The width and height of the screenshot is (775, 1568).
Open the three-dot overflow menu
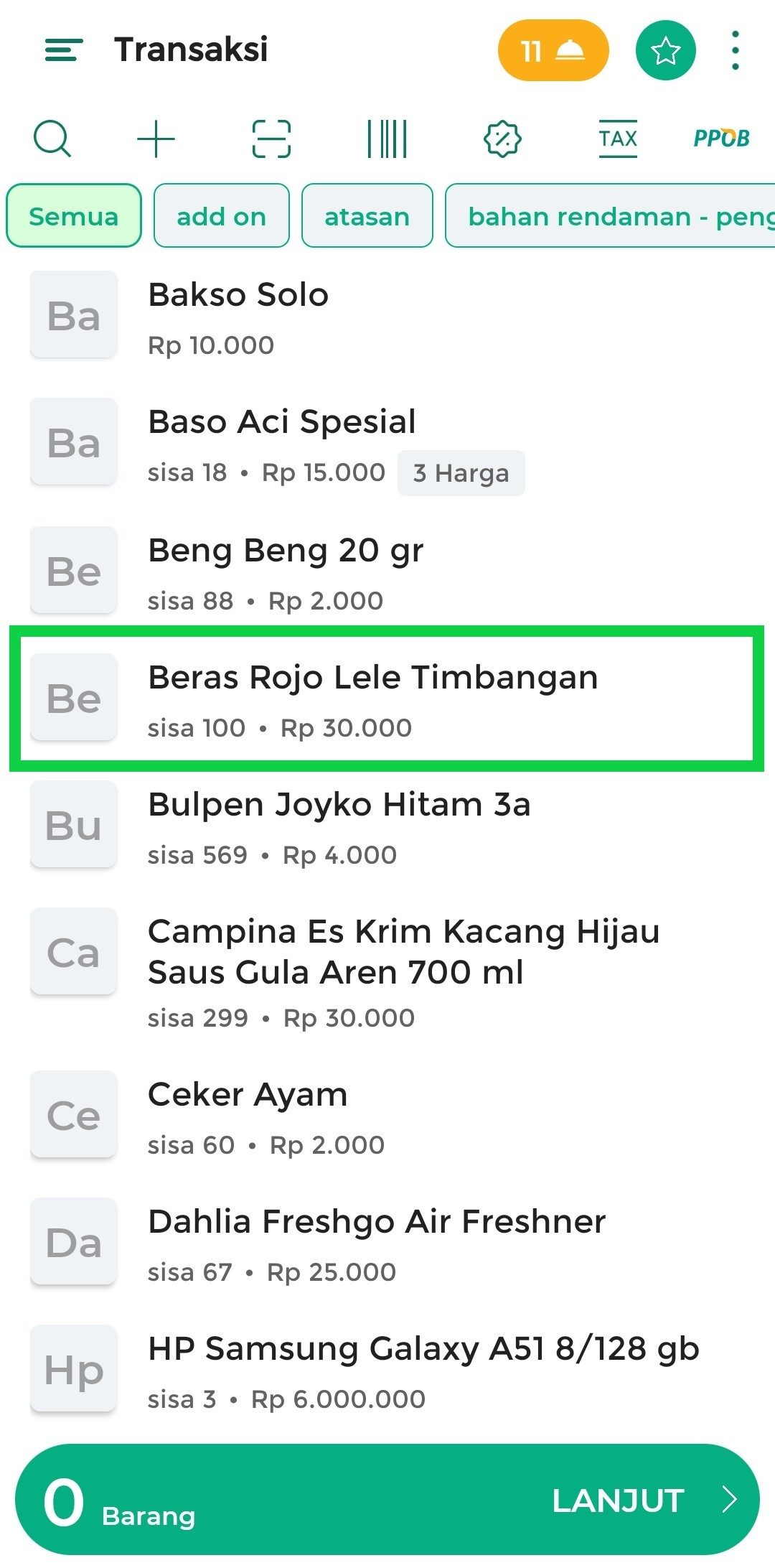735,50
